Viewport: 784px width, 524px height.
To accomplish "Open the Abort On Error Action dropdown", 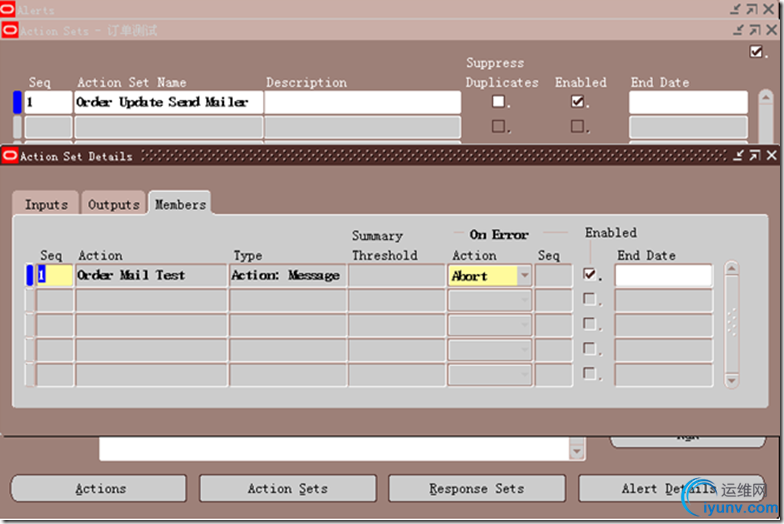I will 524,276.
